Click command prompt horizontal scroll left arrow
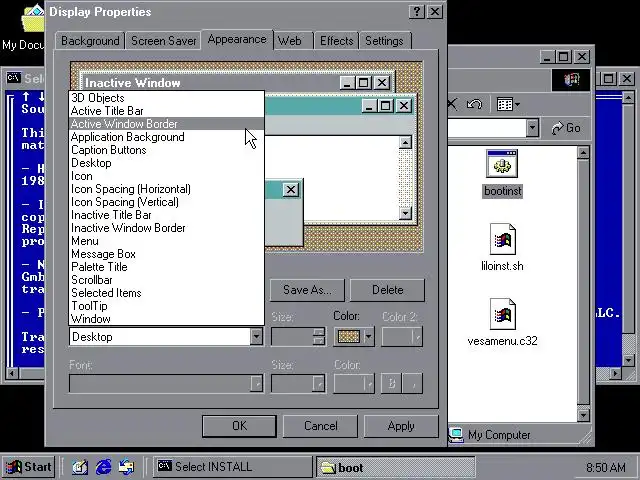This screenshot has width=640, height=480. 12,373
